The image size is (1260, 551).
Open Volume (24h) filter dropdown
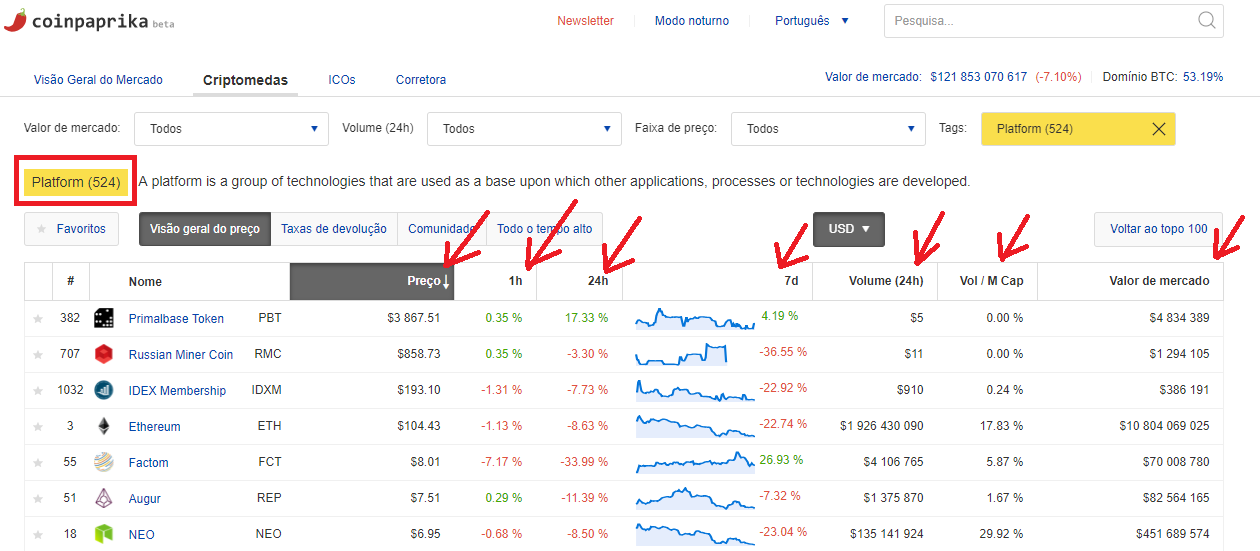click(524, 129)
